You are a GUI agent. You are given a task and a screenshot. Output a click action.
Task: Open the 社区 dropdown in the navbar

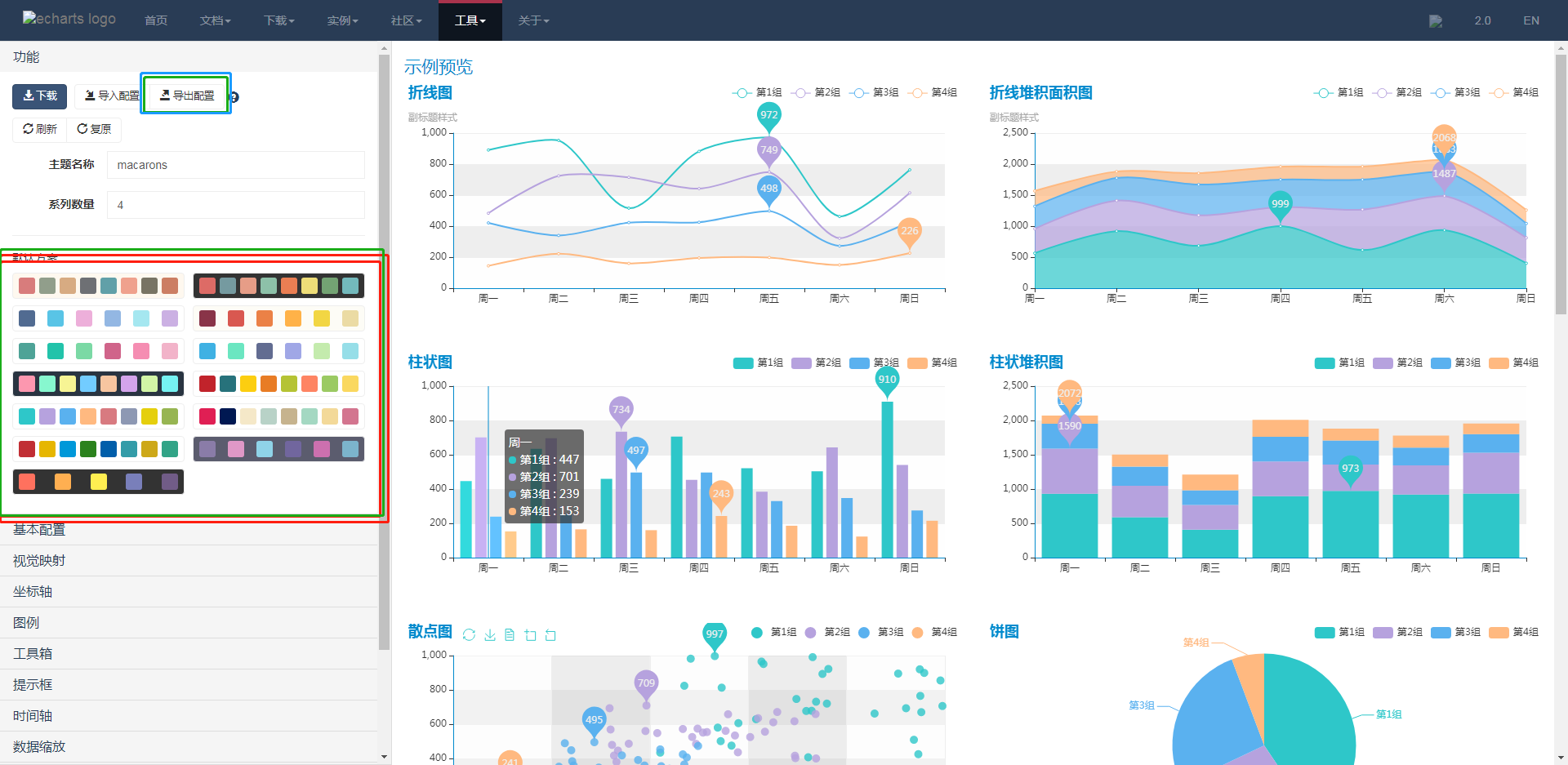[x=407, y=20]
